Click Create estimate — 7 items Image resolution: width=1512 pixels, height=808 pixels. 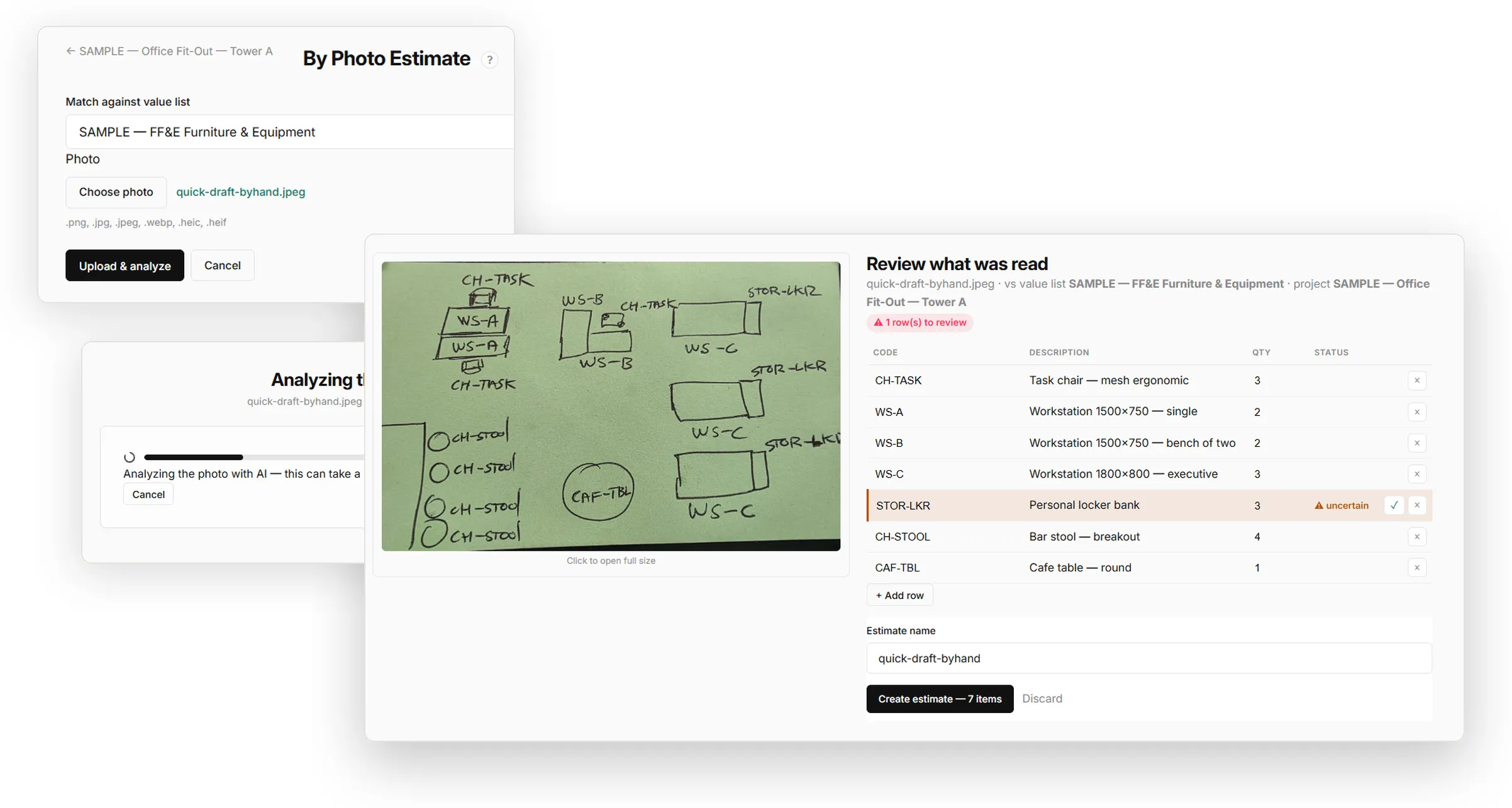pyautogui.click(x=940, y=699)
